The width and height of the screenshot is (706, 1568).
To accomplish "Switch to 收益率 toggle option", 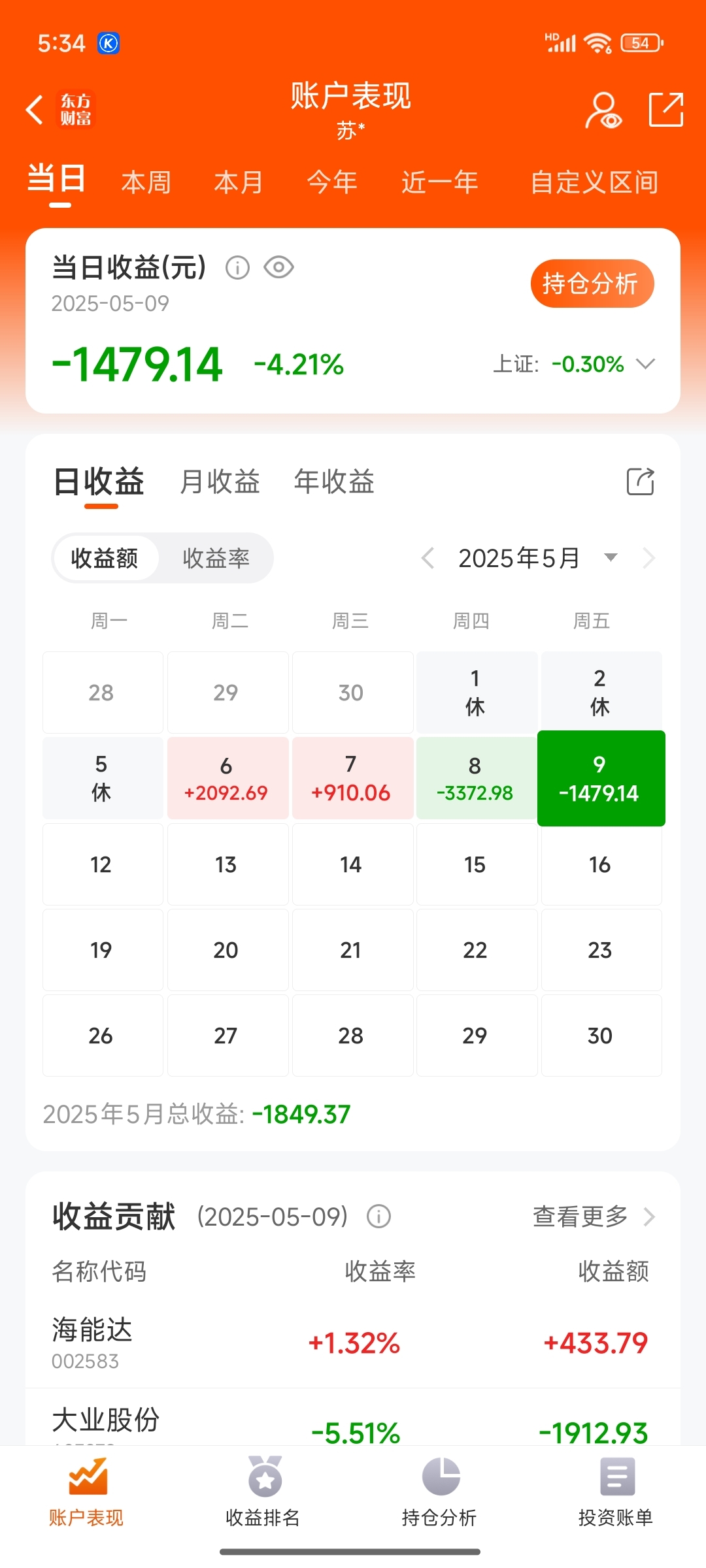I will coord(216,558).
